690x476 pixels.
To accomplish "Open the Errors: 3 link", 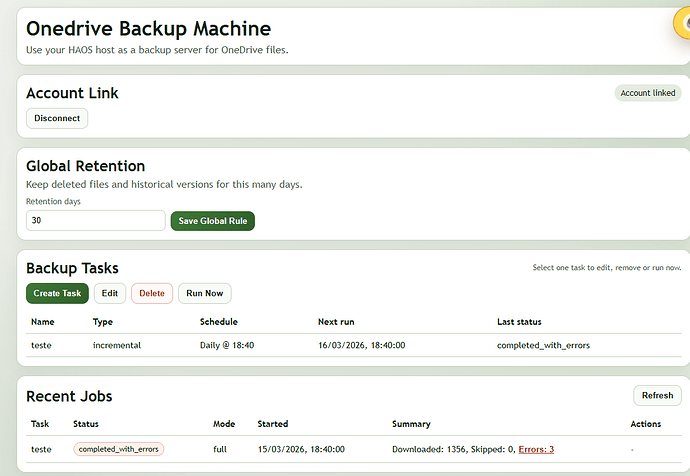I will tap(536, 449).
